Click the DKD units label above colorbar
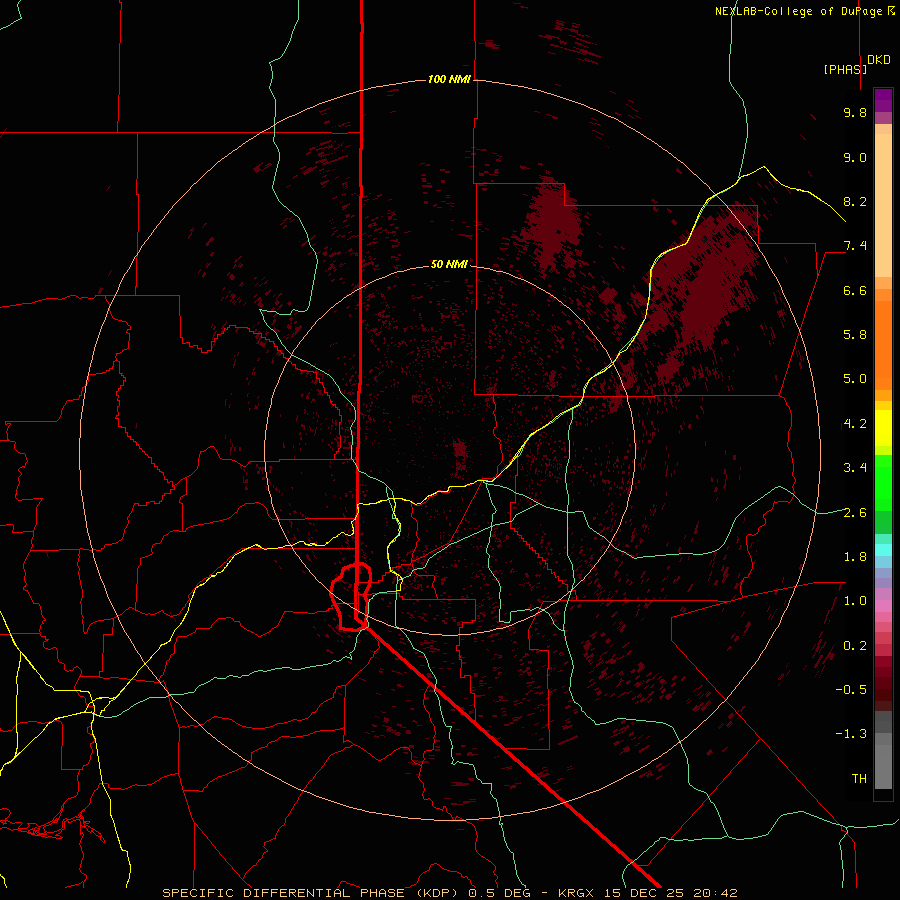The height and width of the screenshot is (900, 900). coord(879,60)
